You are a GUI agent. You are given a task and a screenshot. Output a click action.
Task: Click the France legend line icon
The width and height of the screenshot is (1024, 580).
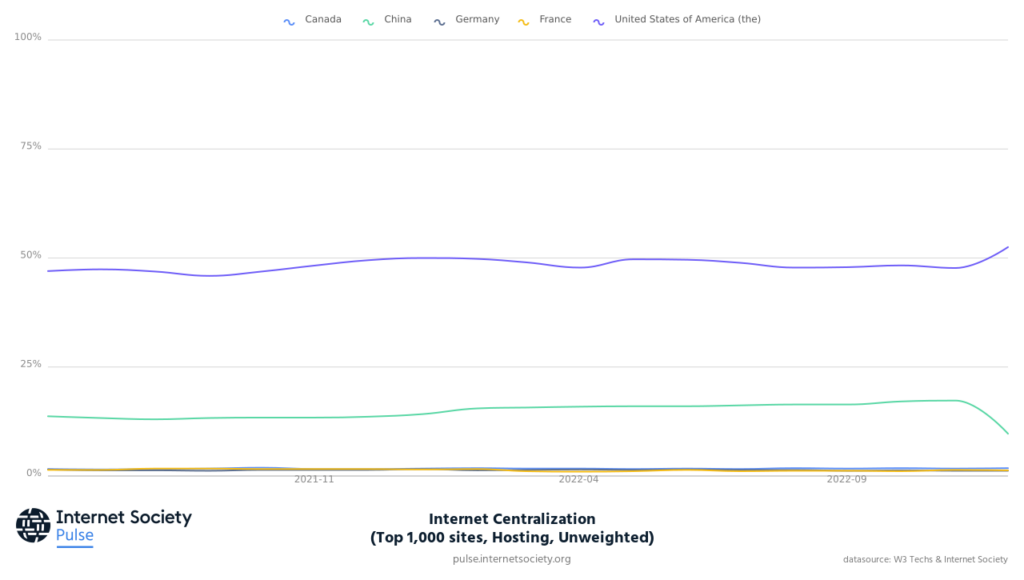(x=524, y=20)
